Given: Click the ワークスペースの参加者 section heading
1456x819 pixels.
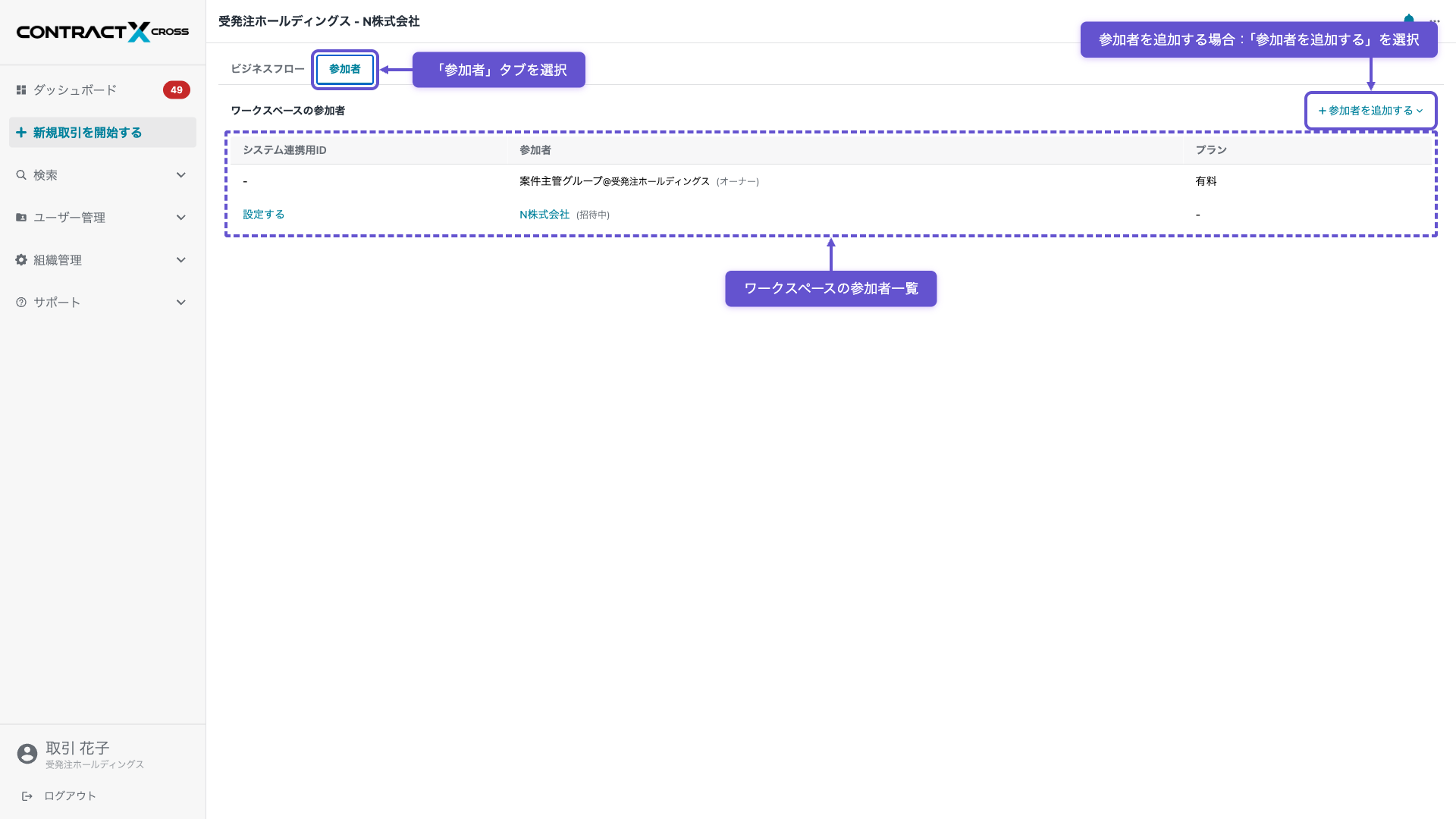Looking at the screenshot, I should point(288,111).
